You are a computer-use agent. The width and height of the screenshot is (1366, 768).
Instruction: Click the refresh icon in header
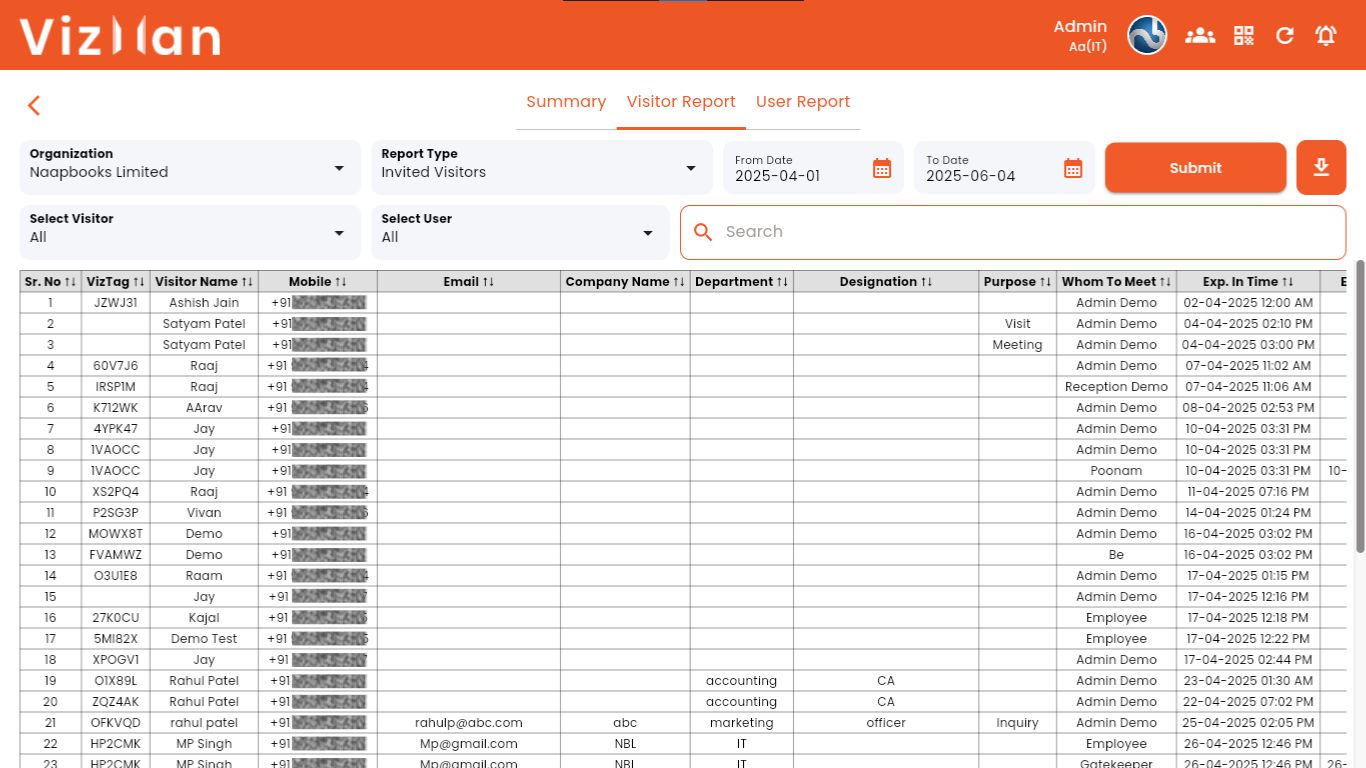1285,36
